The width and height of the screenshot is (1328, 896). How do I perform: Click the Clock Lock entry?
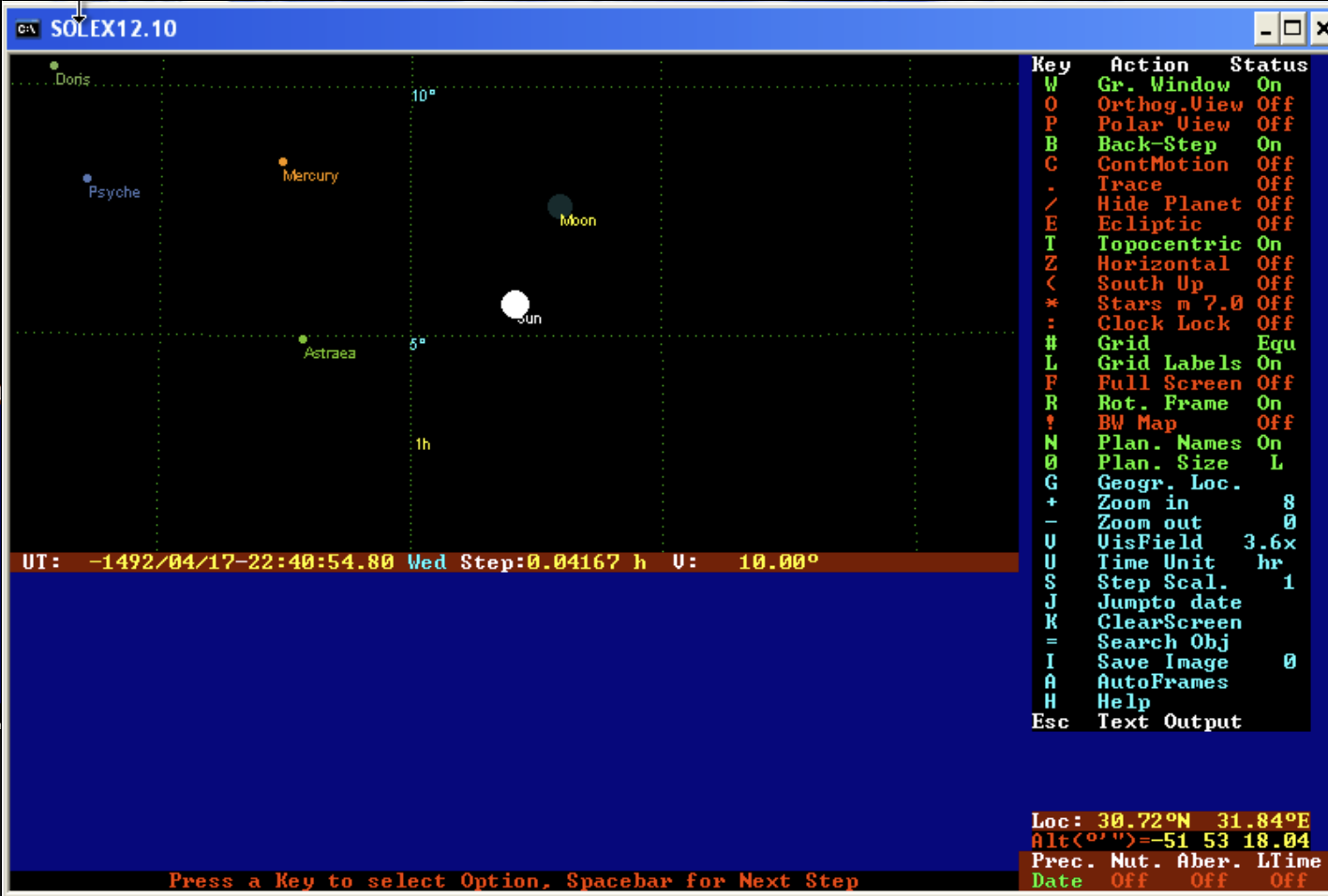[x=1170, y=323]
